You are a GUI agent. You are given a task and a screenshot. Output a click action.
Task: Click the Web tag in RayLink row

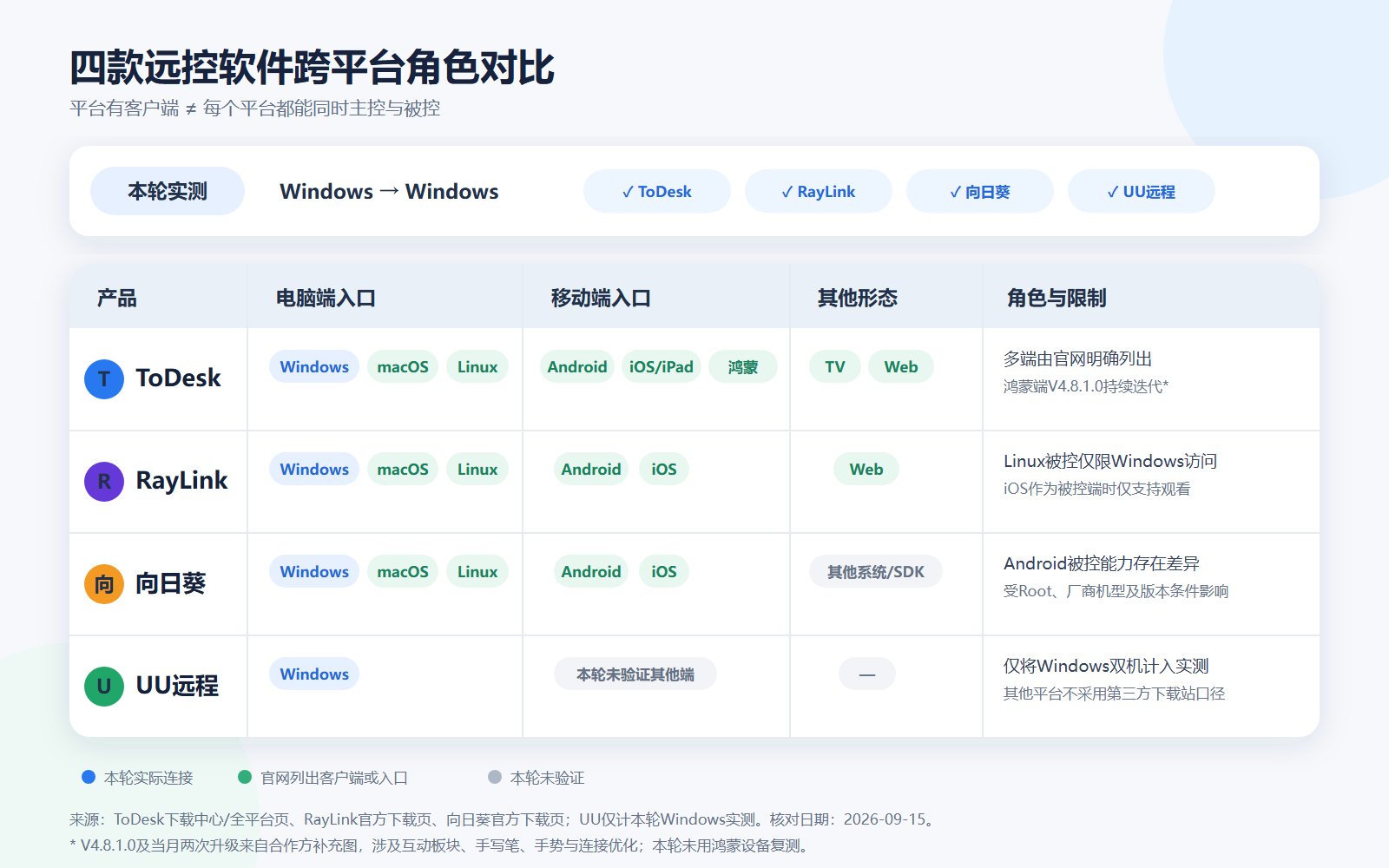point(866,469)
